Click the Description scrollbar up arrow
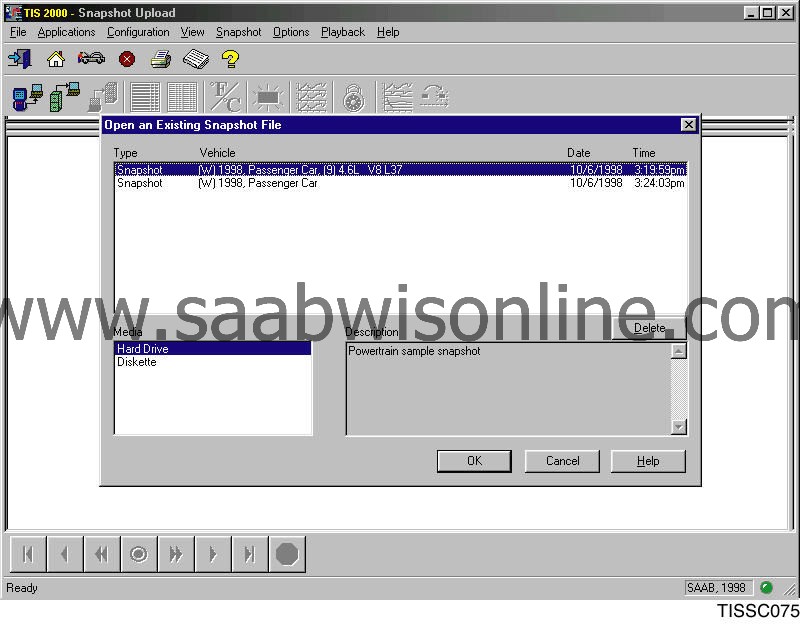The height and width of the screenshot is (625, 800). click(680, 349)
